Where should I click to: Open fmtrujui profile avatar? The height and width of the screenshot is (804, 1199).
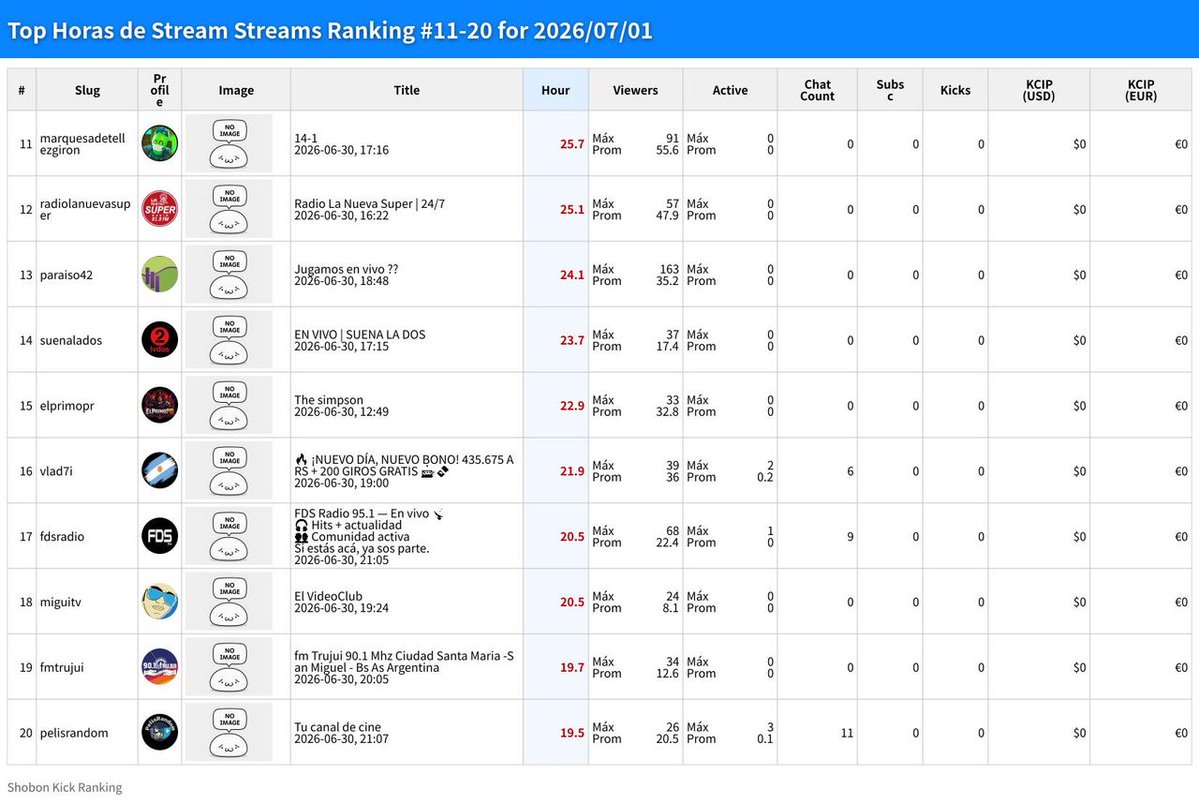point(160,667)
